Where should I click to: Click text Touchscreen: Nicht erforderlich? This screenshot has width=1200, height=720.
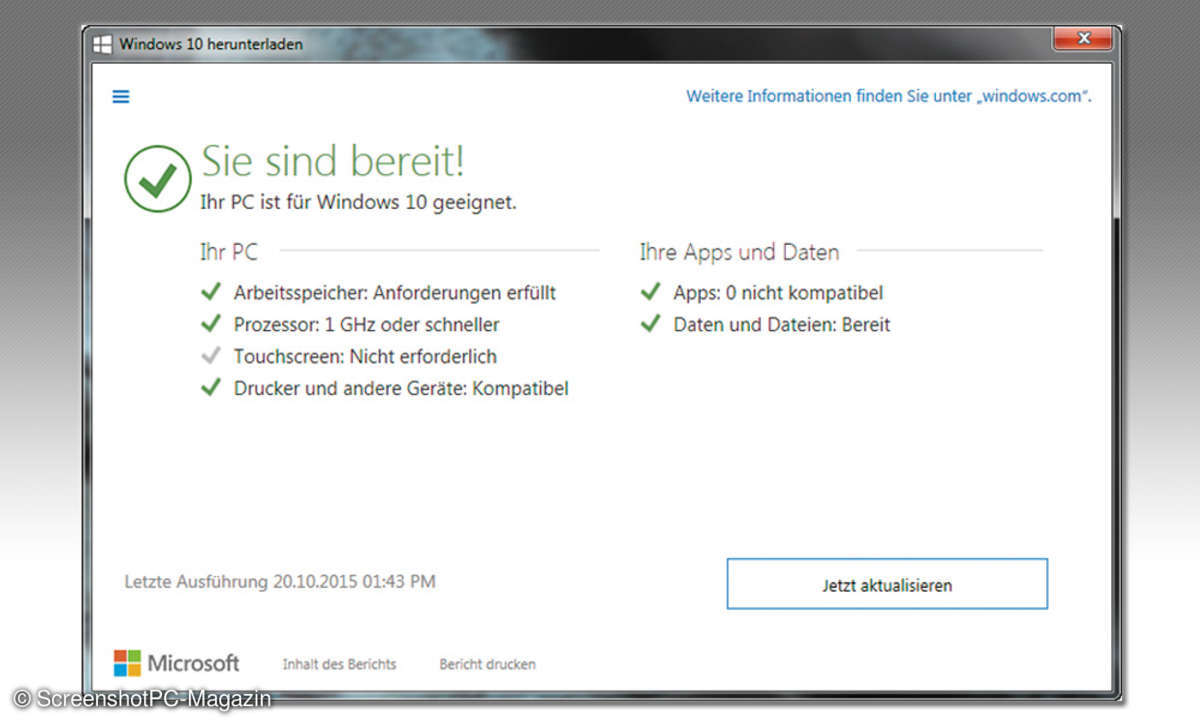[x=365, y=356]
